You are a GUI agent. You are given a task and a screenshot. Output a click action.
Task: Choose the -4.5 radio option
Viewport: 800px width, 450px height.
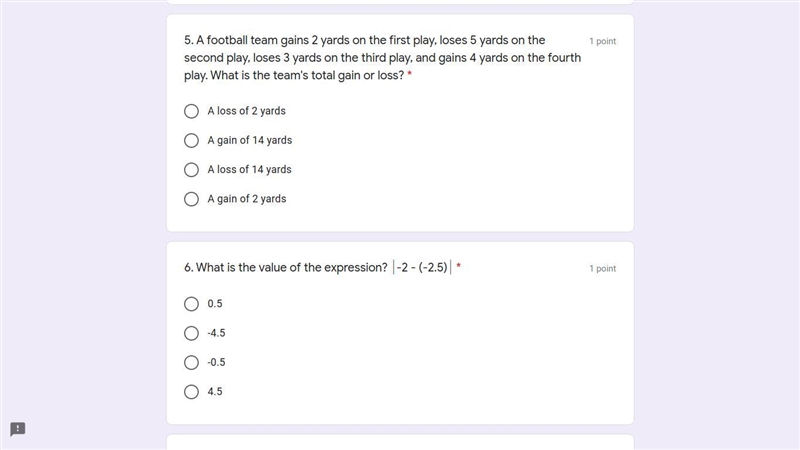click(x=191, y=333)
